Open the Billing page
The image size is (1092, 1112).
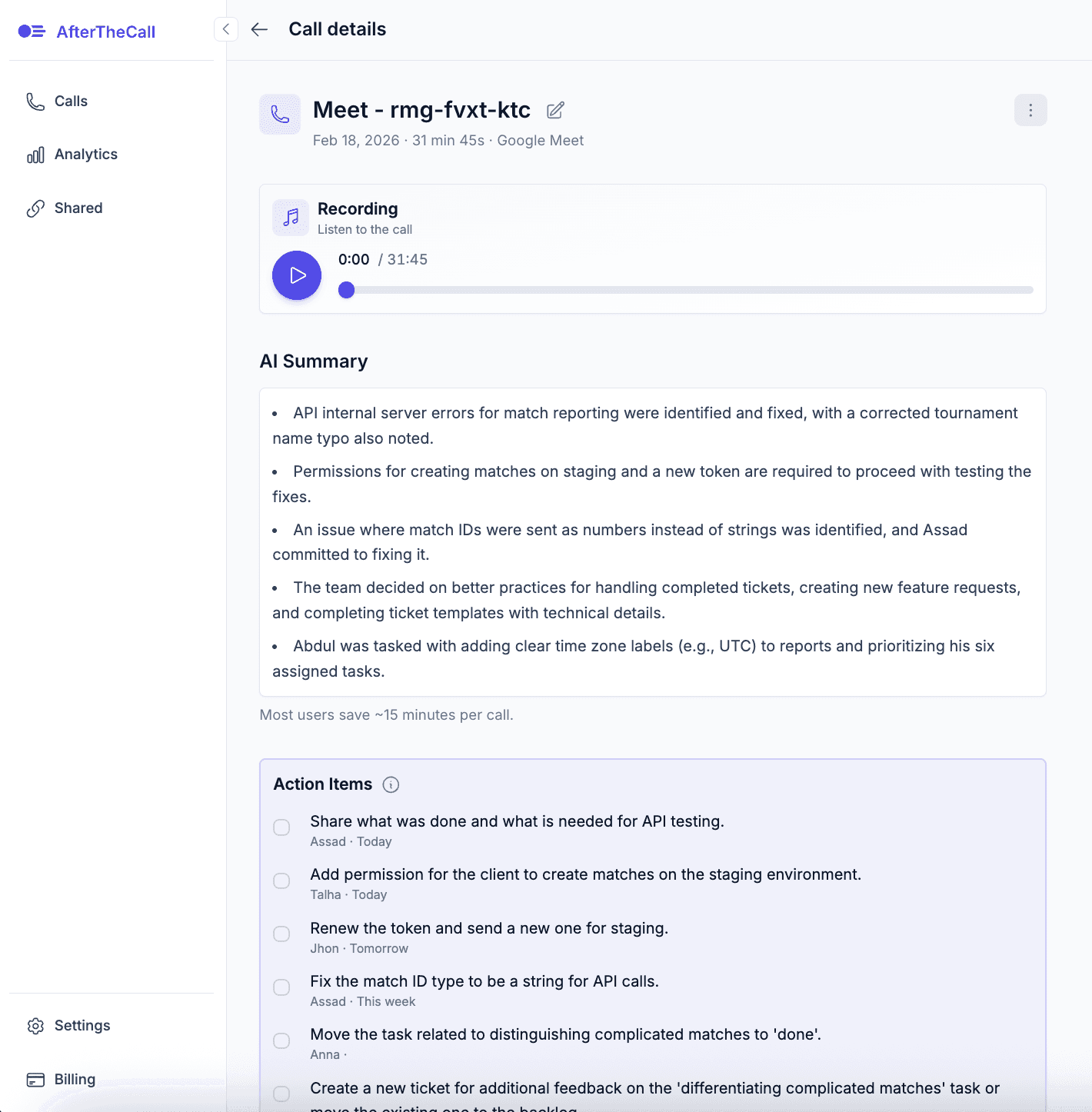[75, 1080]
